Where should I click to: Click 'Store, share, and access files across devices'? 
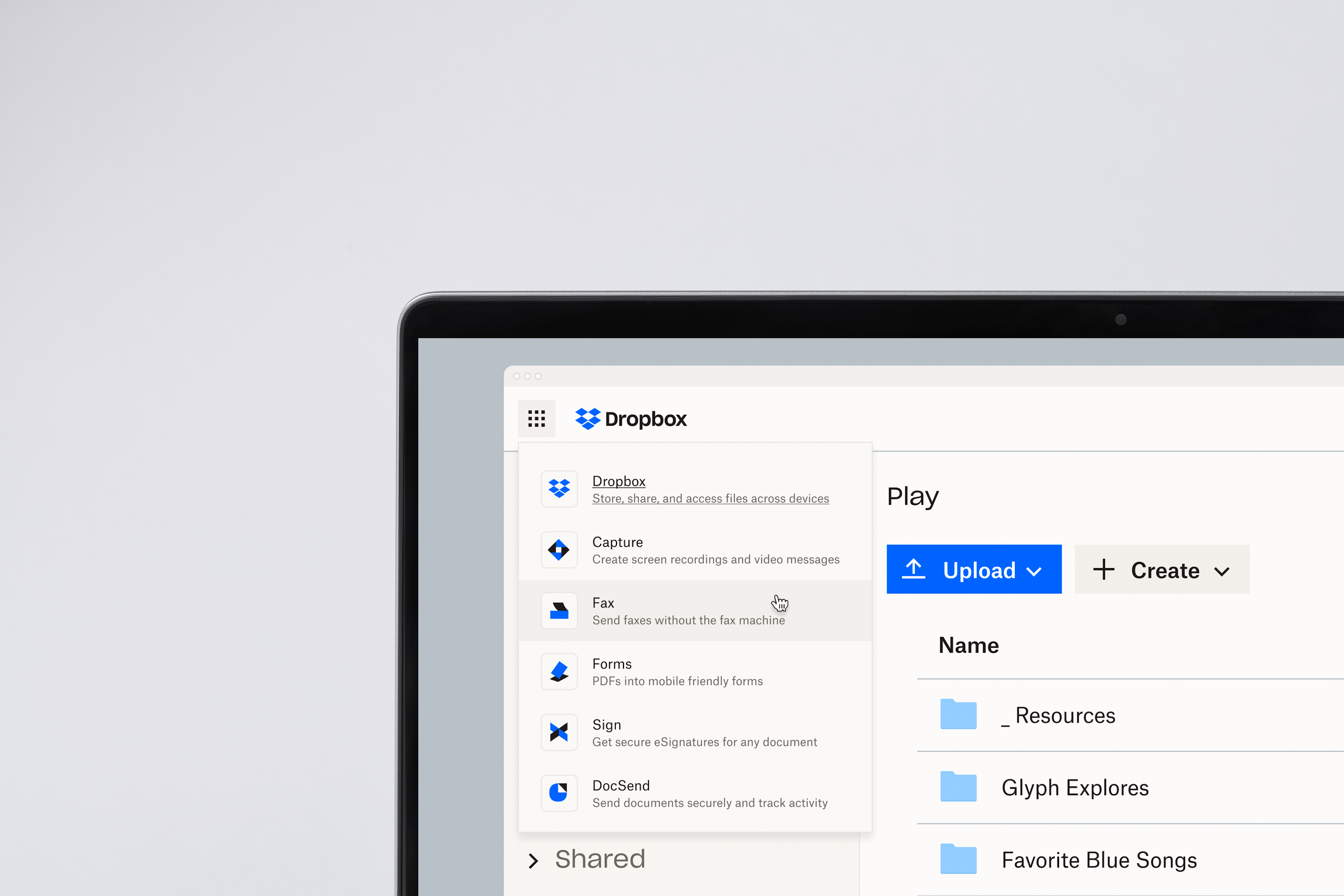710,498
